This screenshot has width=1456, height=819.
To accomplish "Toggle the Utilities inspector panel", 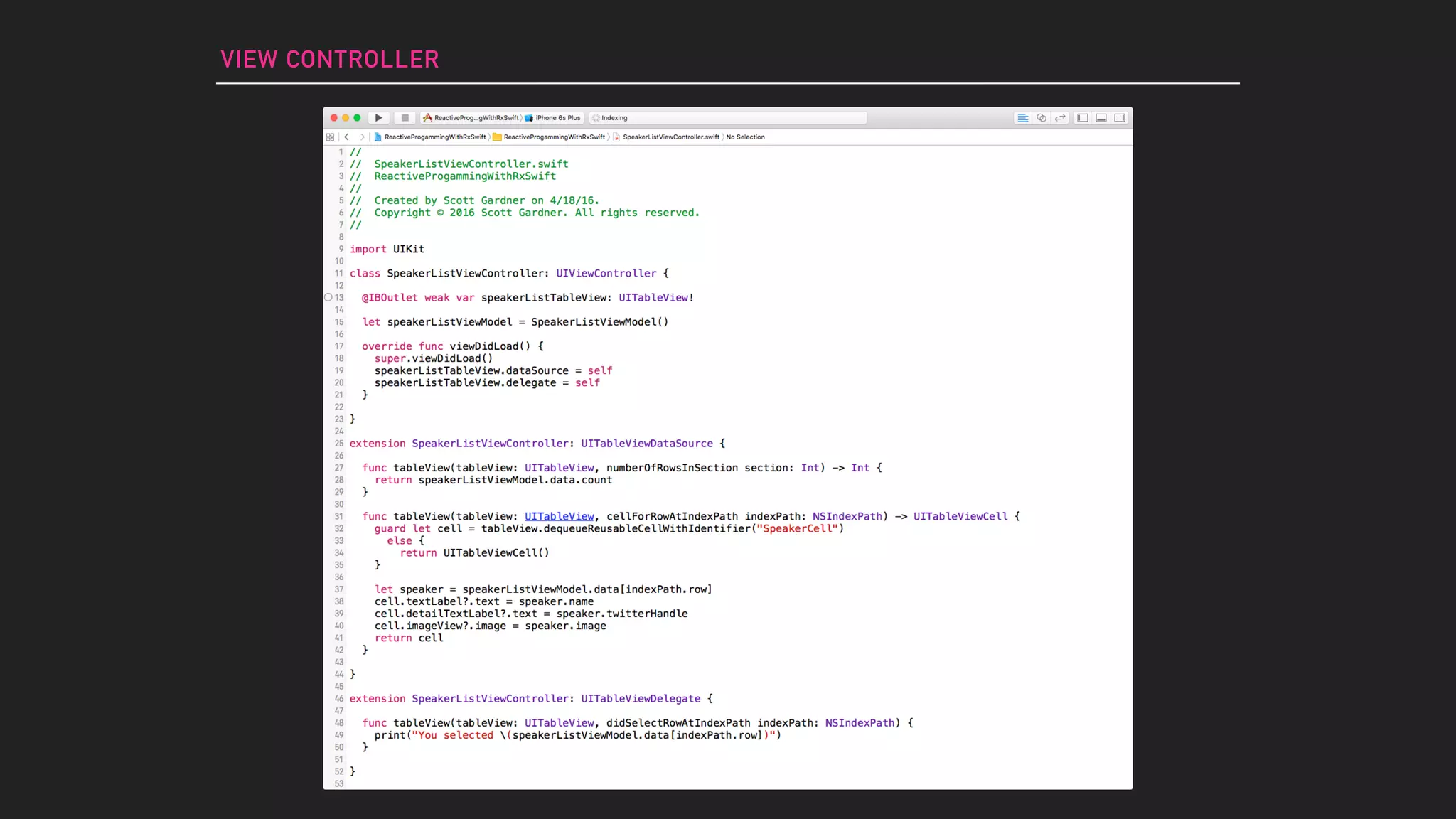I will 1120,118.
